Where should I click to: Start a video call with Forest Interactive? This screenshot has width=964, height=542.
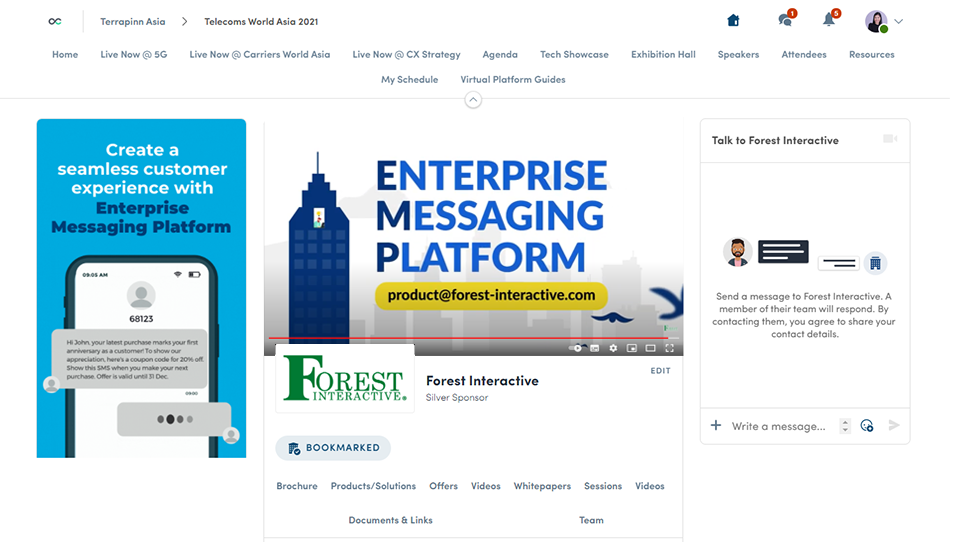point(890,139)
